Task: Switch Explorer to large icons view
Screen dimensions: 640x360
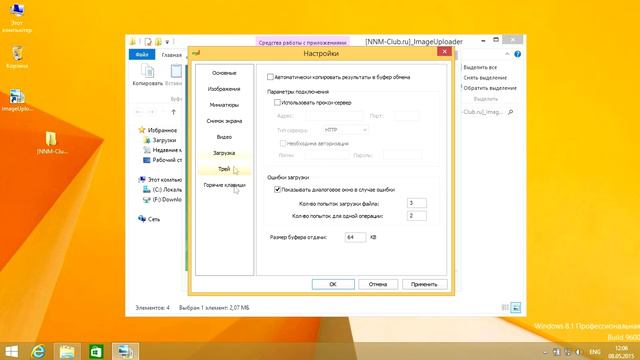Action: click(x=516, y=307)
